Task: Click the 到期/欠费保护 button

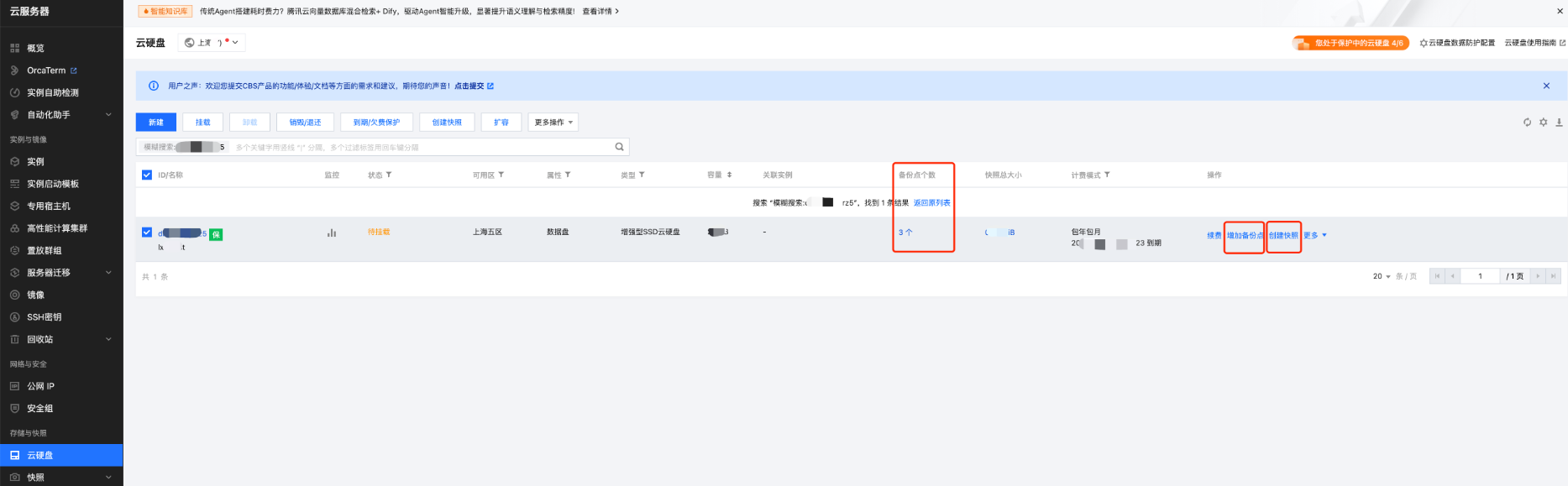Action: (376, 123)
